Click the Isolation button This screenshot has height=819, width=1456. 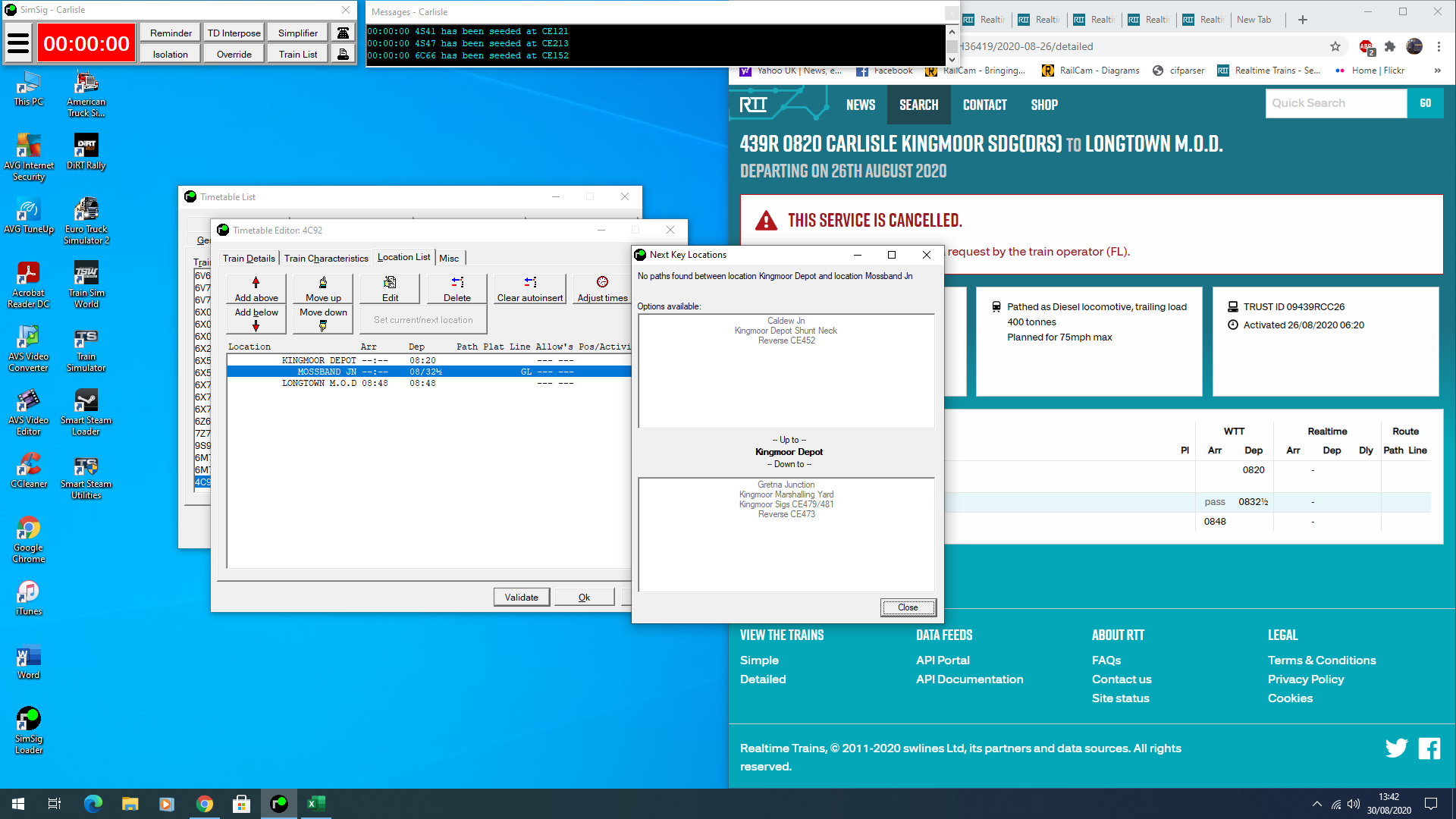point(171,54)
